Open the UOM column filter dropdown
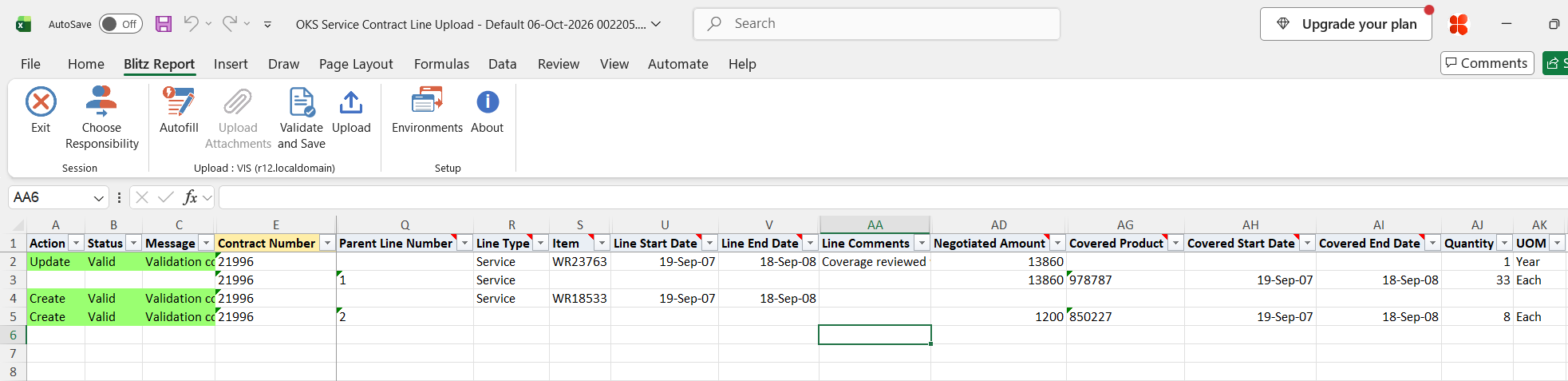1568x381 pixels. [x=1557, y=243]
